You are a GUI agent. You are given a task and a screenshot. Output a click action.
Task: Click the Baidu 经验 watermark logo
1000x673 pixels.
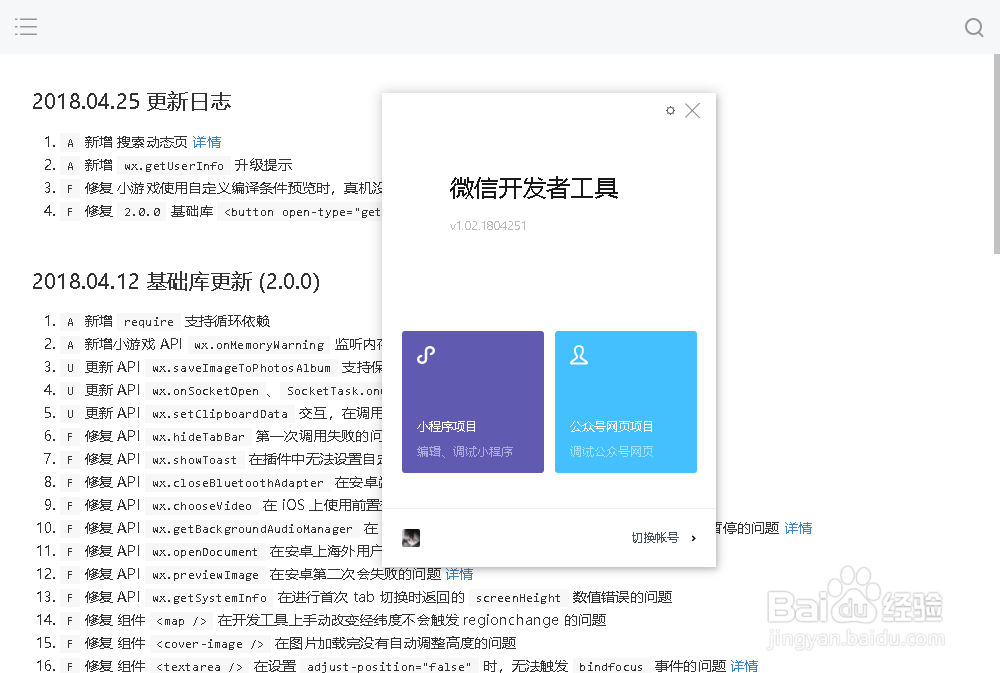pyautogui.click(x=855, y=610)
